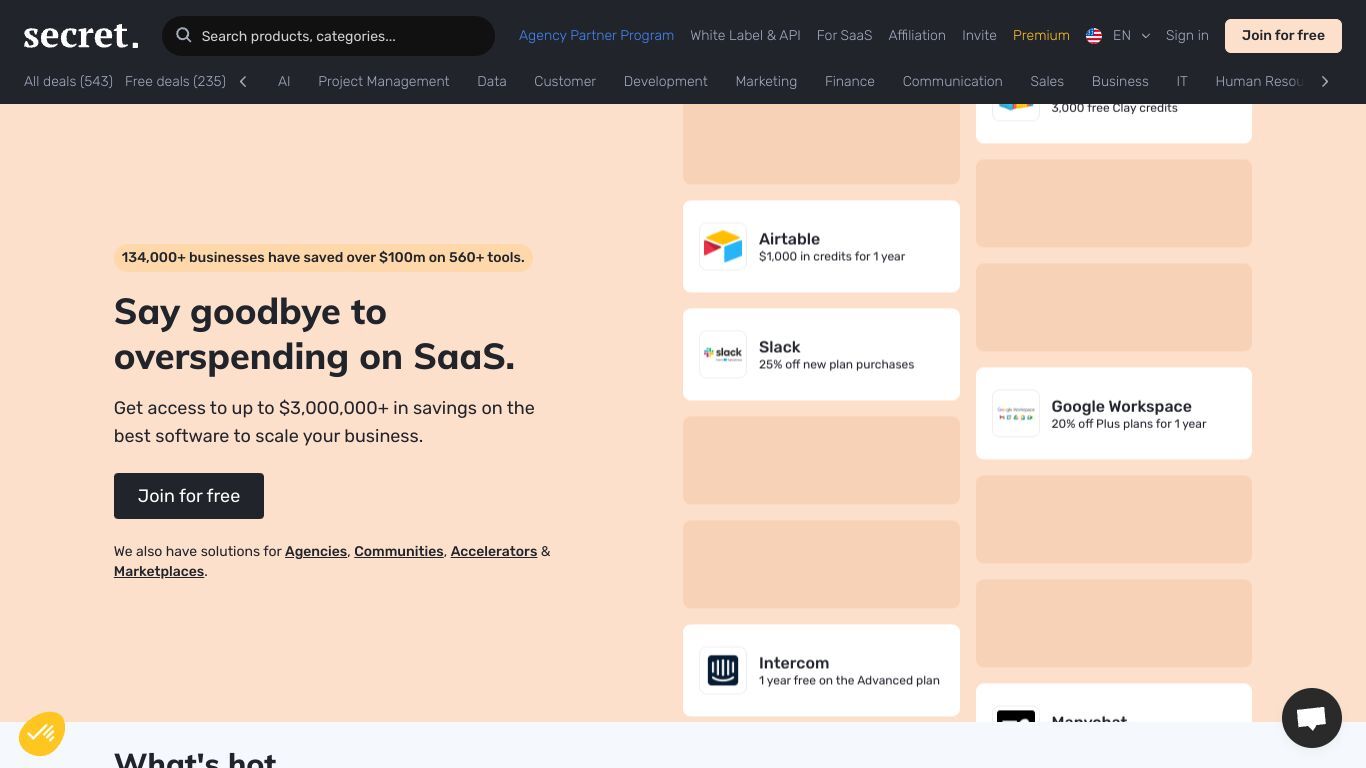
Task: Open the Google Workspace logo icon
Action: [1016, 413]
